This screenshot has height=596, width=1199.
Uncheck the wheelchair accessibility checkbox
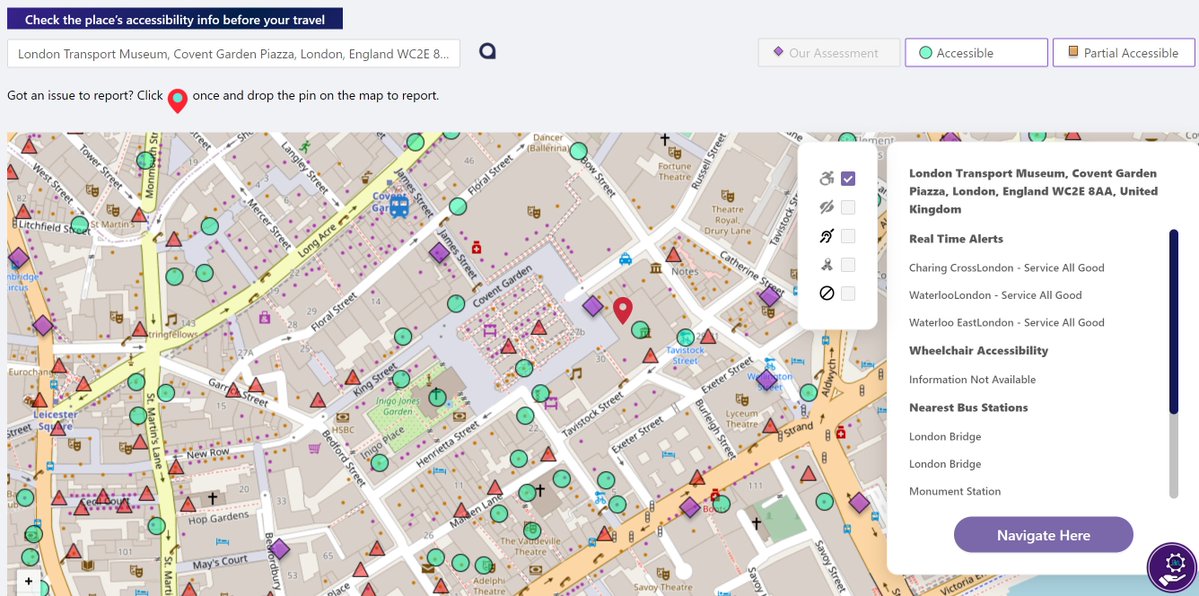[x=847, y=178]
